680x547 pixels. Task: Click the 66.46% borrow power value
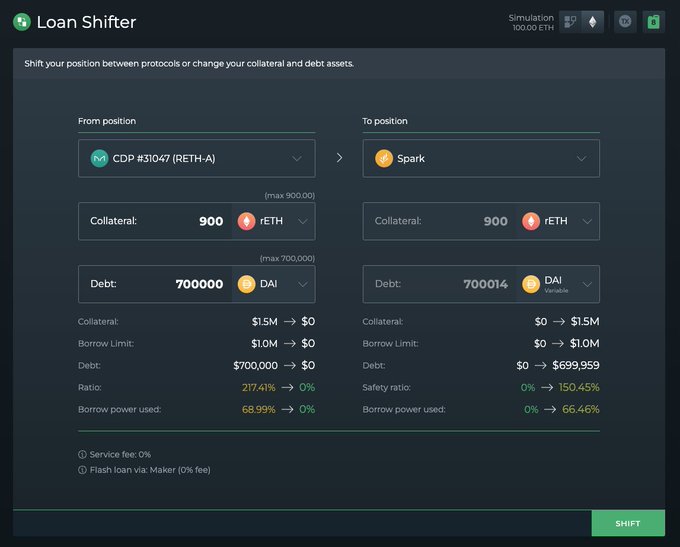581,409
